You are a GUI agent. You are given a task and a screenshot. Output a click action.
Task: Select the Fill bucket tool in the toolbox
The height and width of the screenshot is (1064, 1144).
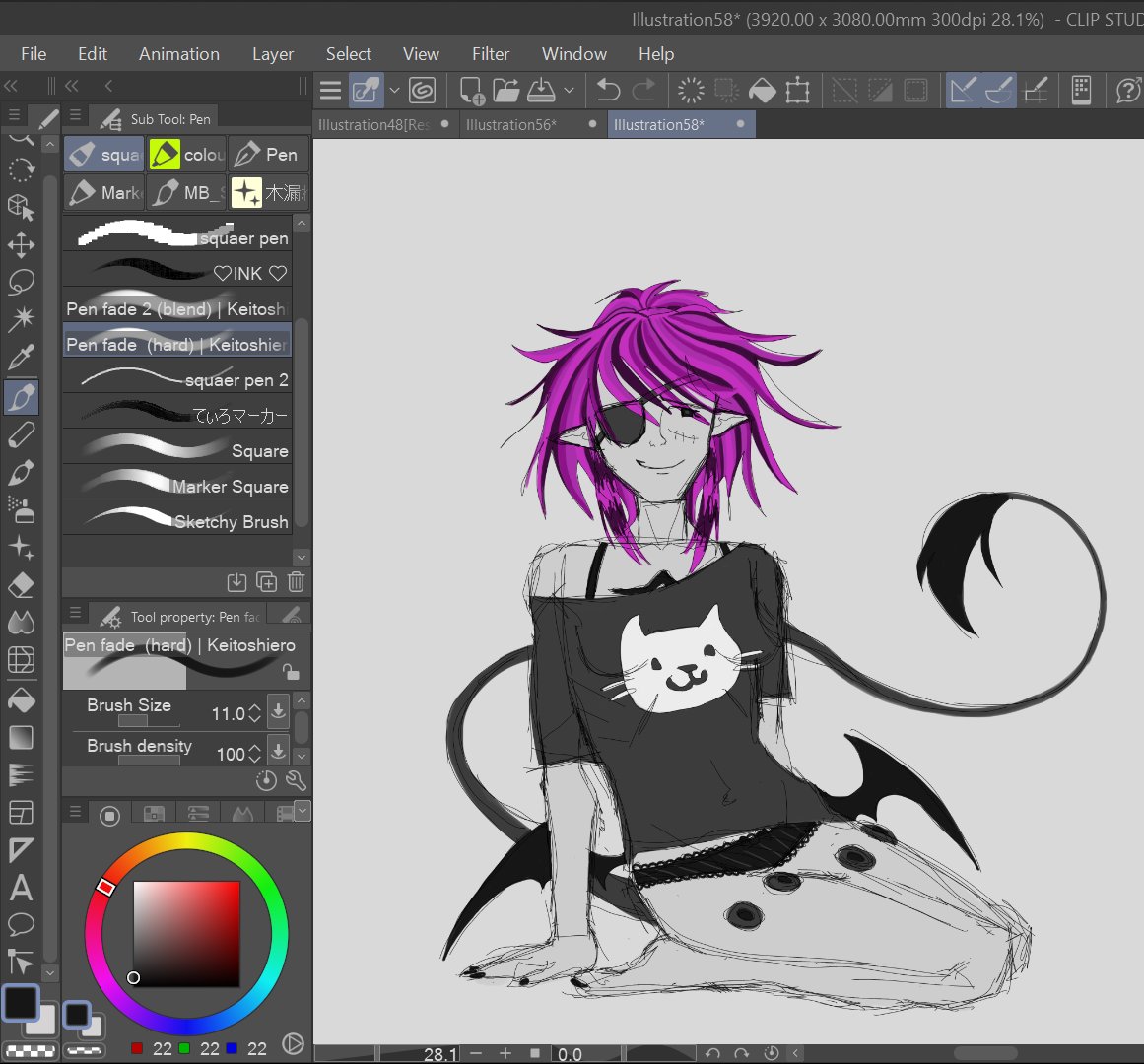click(21, 700)
